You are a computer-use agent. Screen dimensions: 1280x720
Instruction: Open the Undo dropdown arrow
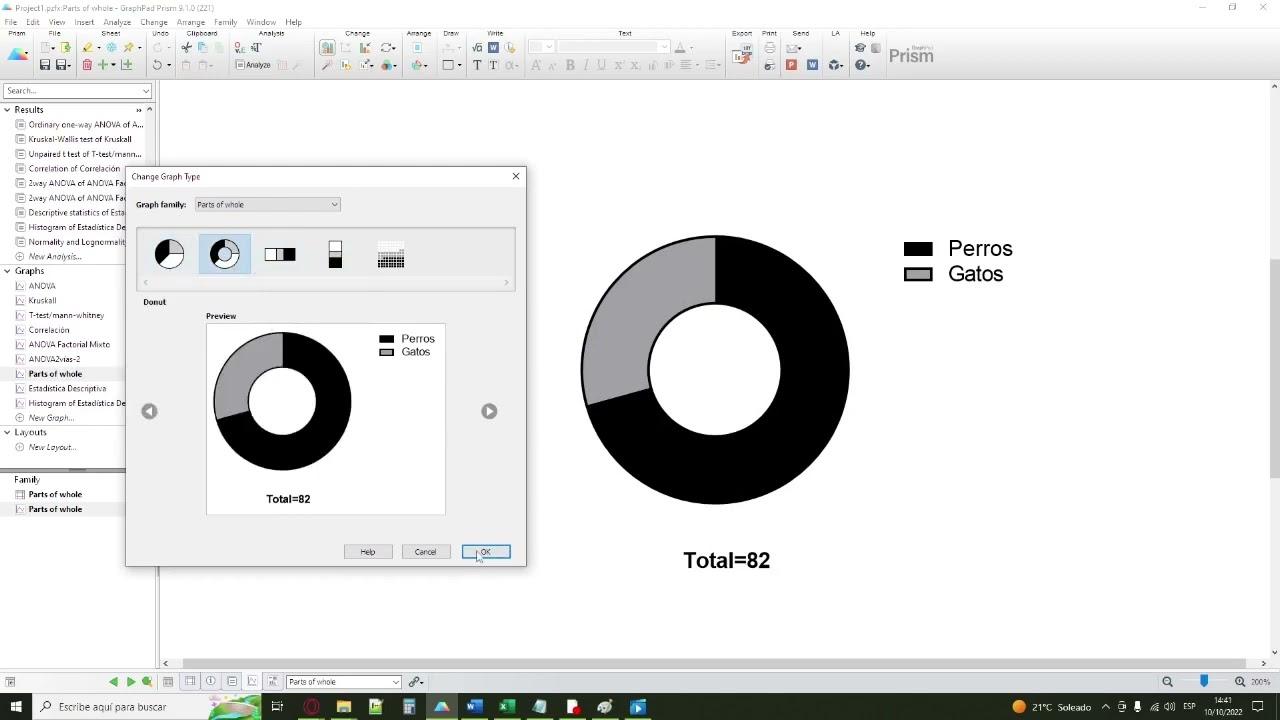[168, 65]
